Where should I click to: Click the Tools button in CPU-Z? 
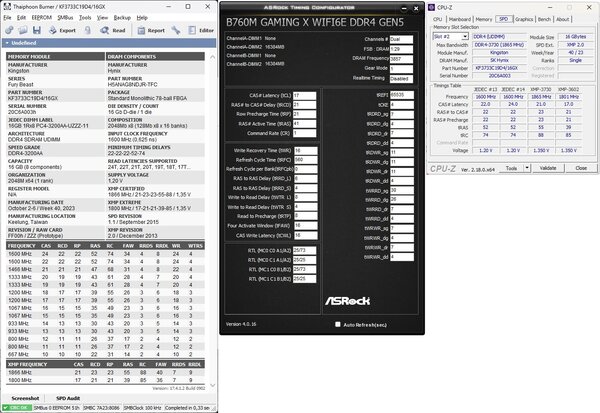click(511, 168)
